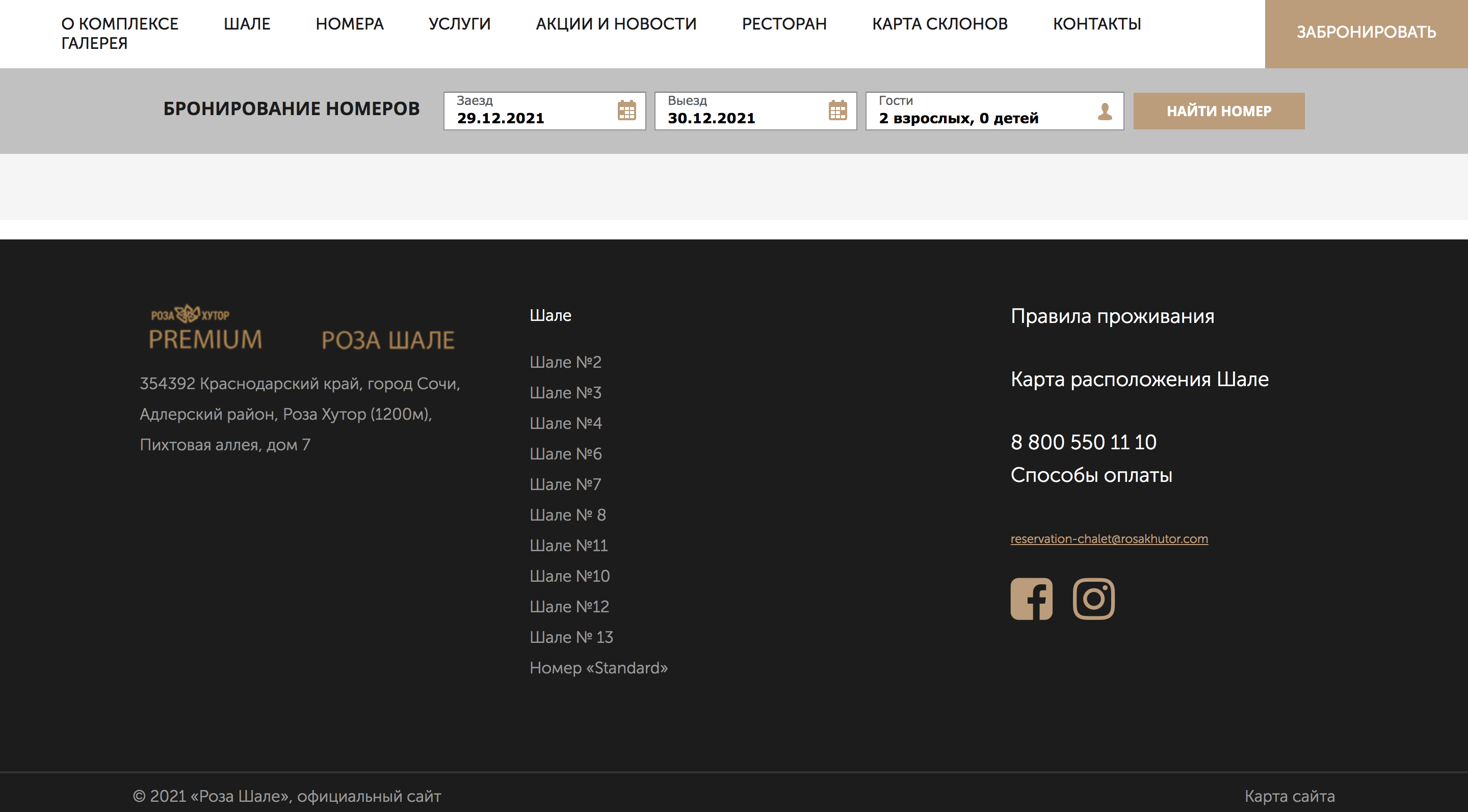The image size is (1468, 812).
Task: Open the Заезд date field
Action: click(x=530, y=111)
